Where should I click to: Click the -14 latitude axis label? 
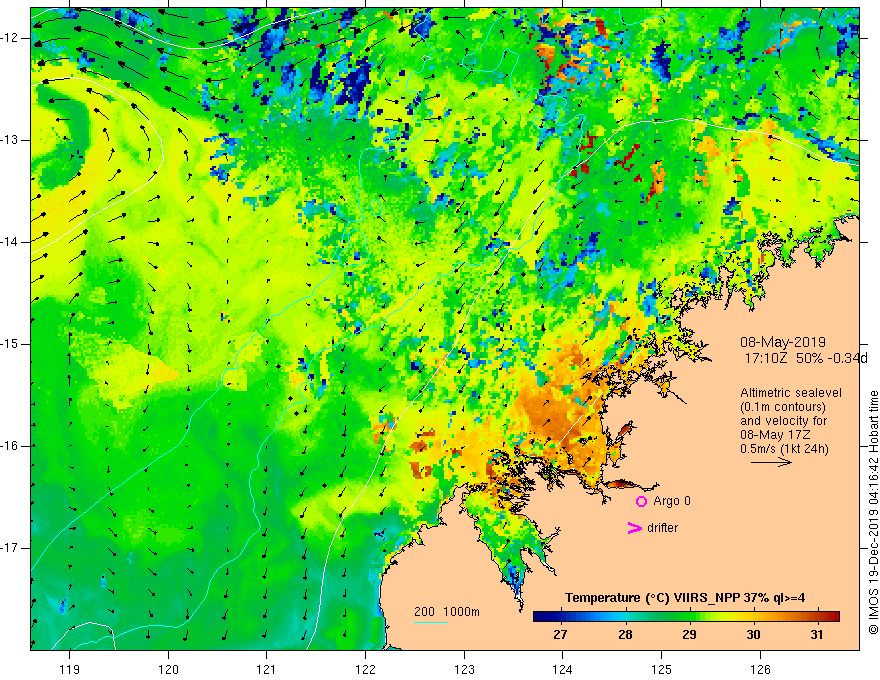pyautogui.click(x=11, y=242)
